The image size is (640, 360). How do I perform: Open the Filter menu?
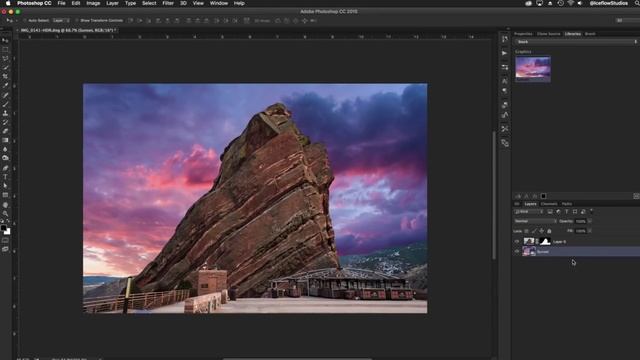tap(168, 3)
